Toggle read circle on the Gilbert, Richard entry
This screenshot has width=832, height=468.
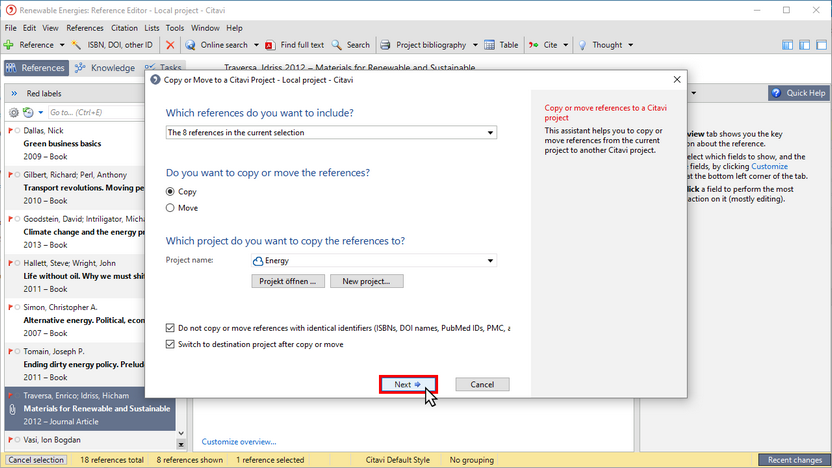[18, 175]
